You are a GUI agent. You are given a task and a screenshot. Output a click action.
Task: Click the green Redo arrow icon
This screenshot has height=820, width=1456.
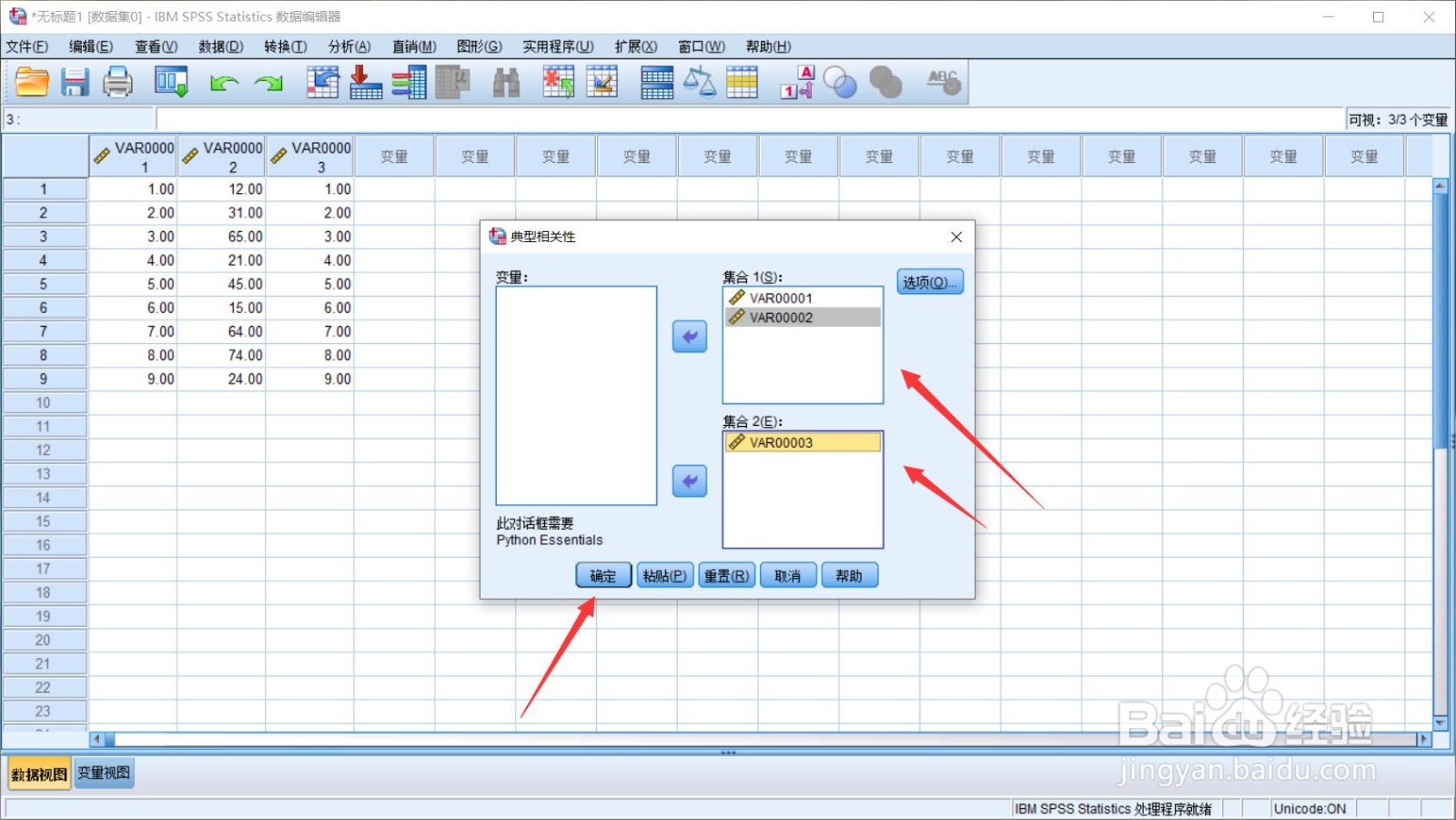point(268,84)
